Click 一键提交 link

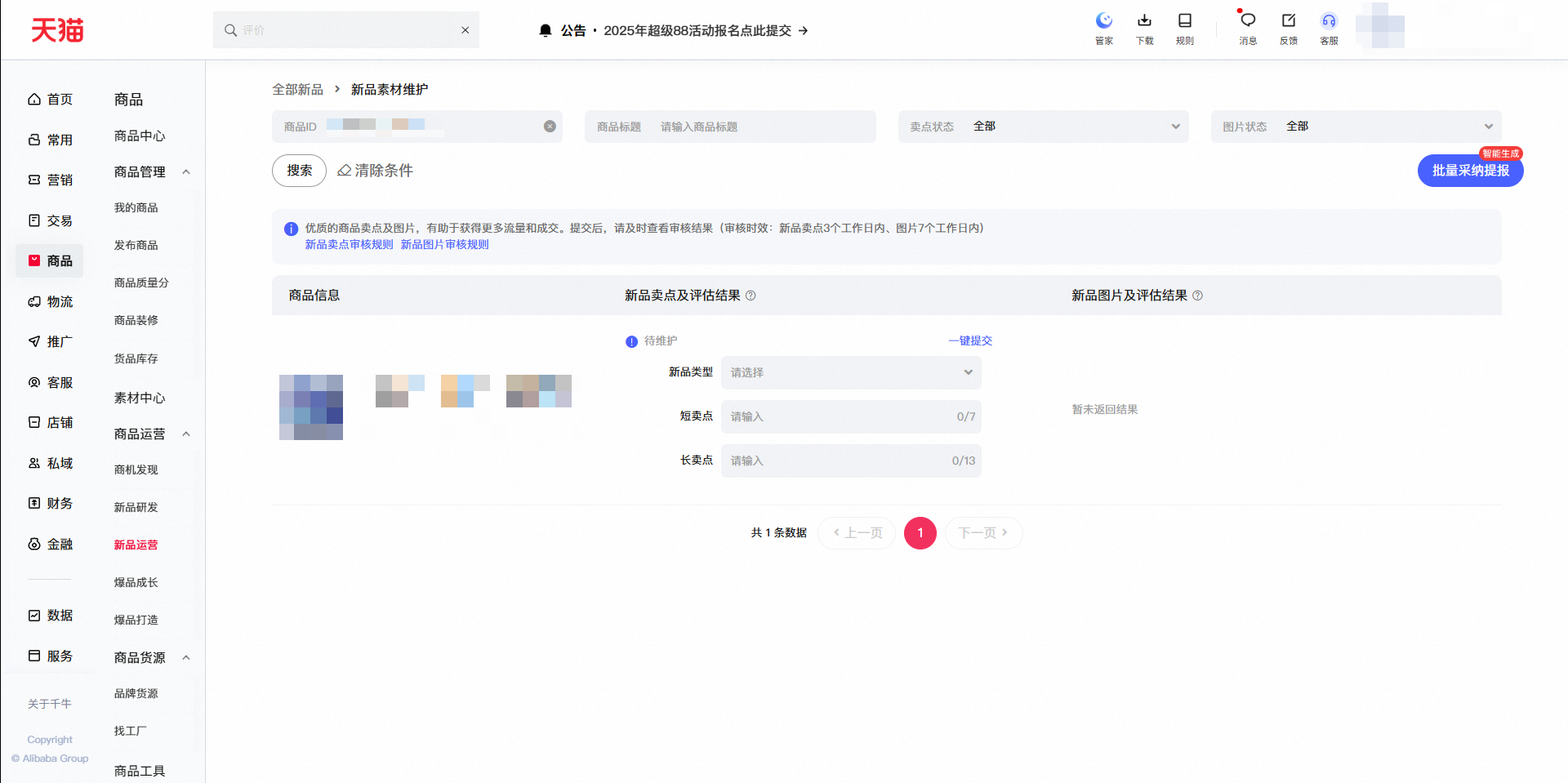970,340
